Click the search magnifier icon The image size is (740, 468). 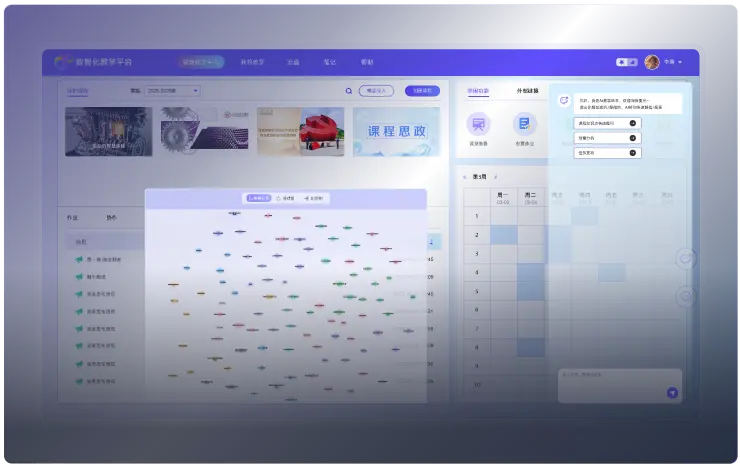[x=349, y=91]
